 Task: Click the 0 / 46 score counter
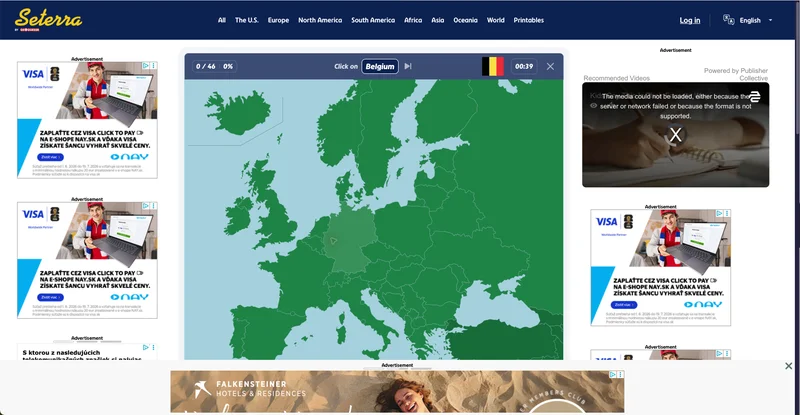(x=206, y=66)
